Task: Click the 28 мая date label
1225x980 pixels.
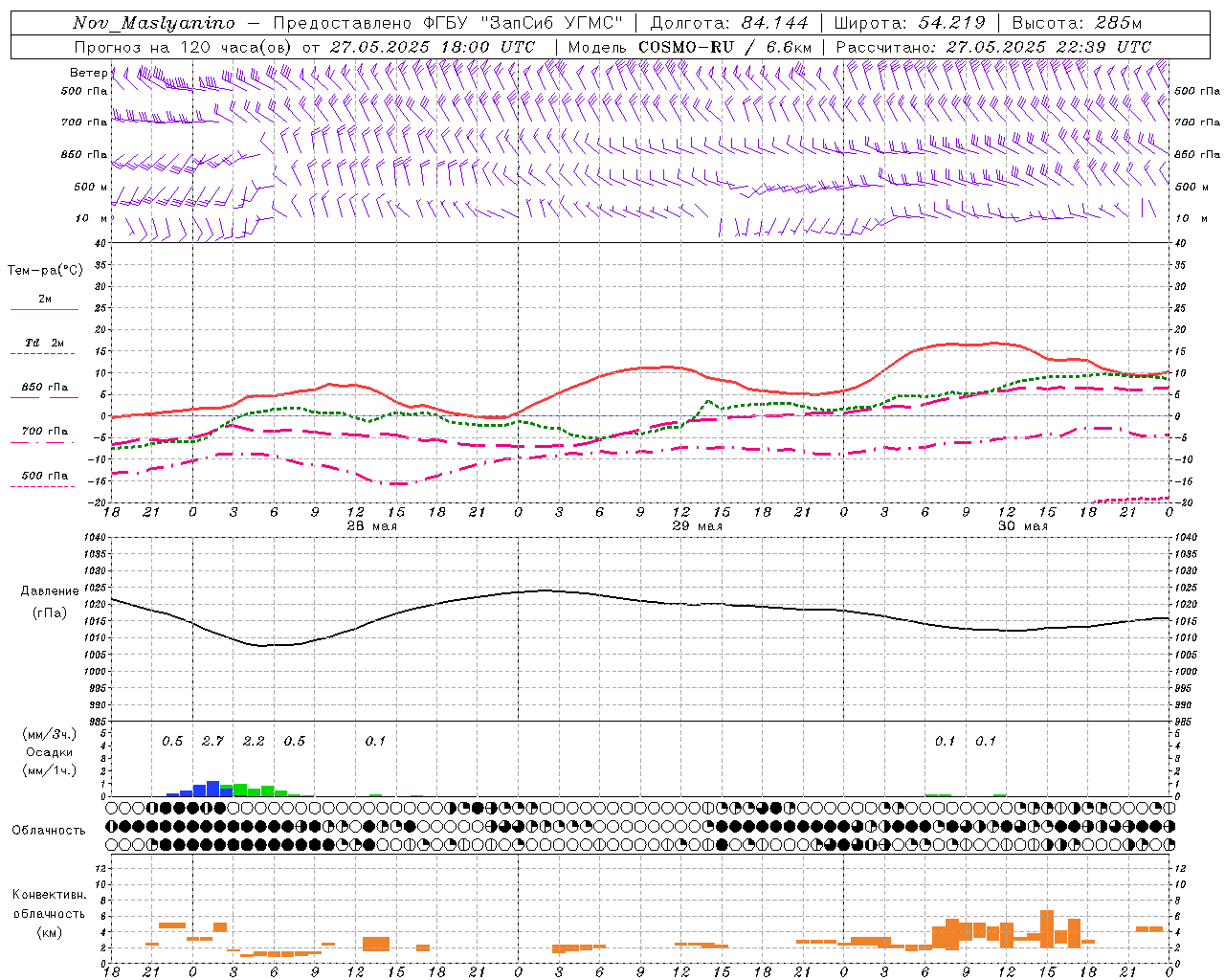Action: 371,526
